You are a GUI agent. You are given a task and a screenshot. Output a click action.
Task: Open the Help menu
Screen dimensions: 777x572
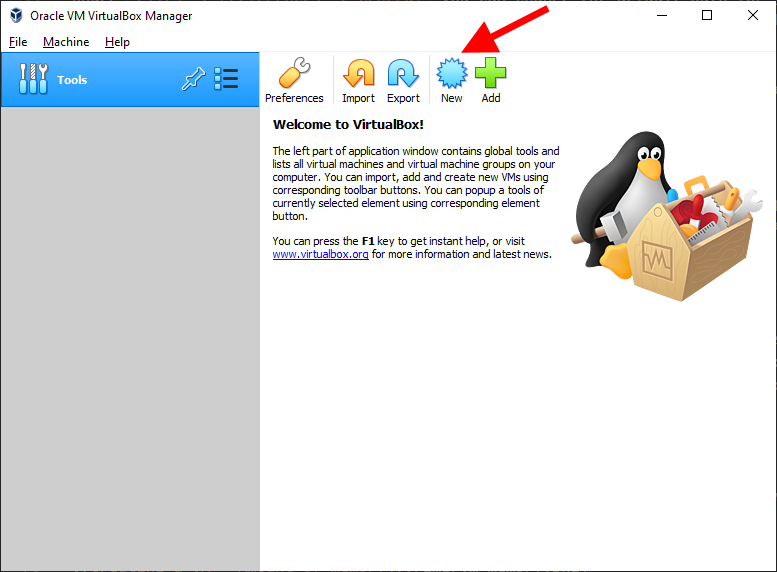point(117,42)
